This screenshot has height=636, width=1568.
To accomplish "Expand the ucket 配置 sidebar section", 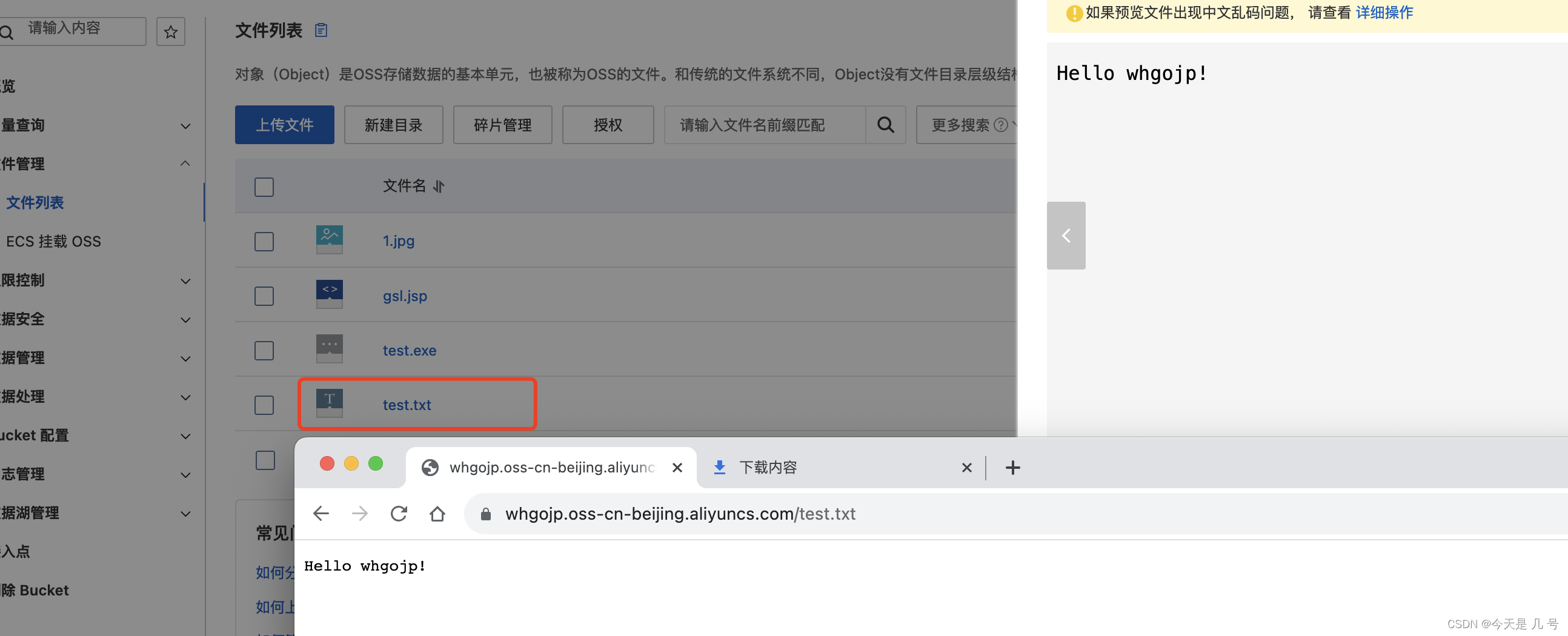I will [x=186, y=437].
